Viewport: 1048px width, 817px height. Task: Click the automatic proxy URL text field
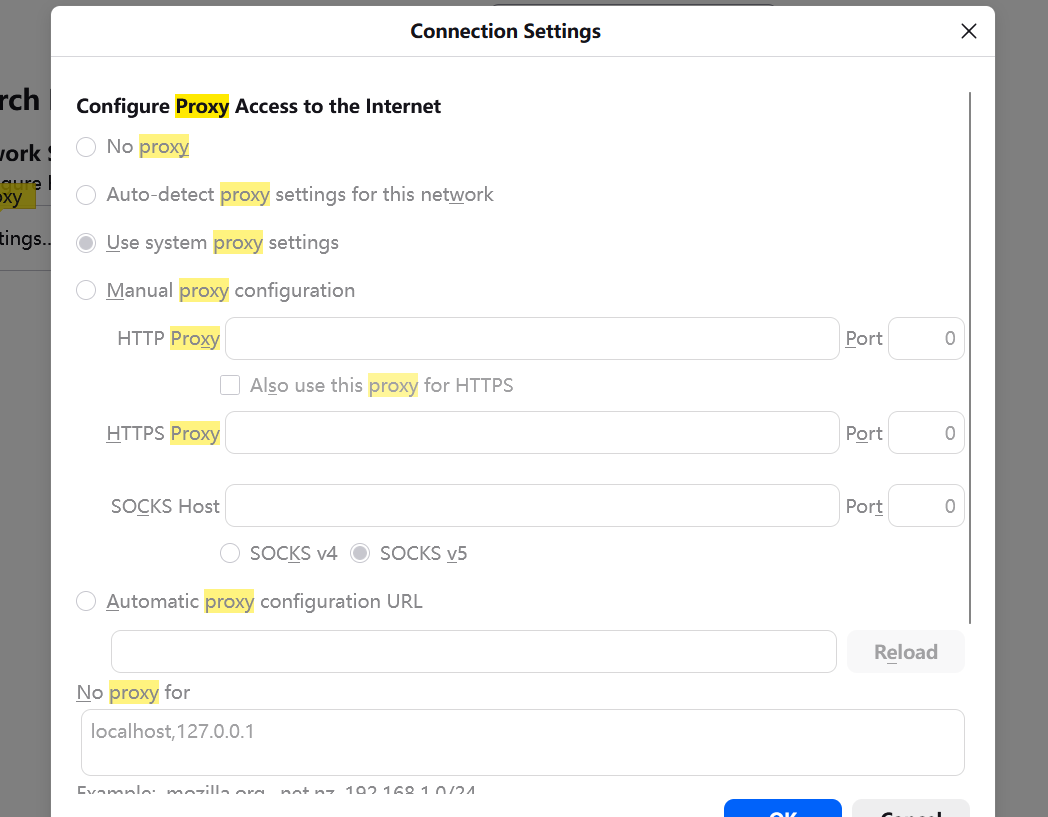point(473,652)
